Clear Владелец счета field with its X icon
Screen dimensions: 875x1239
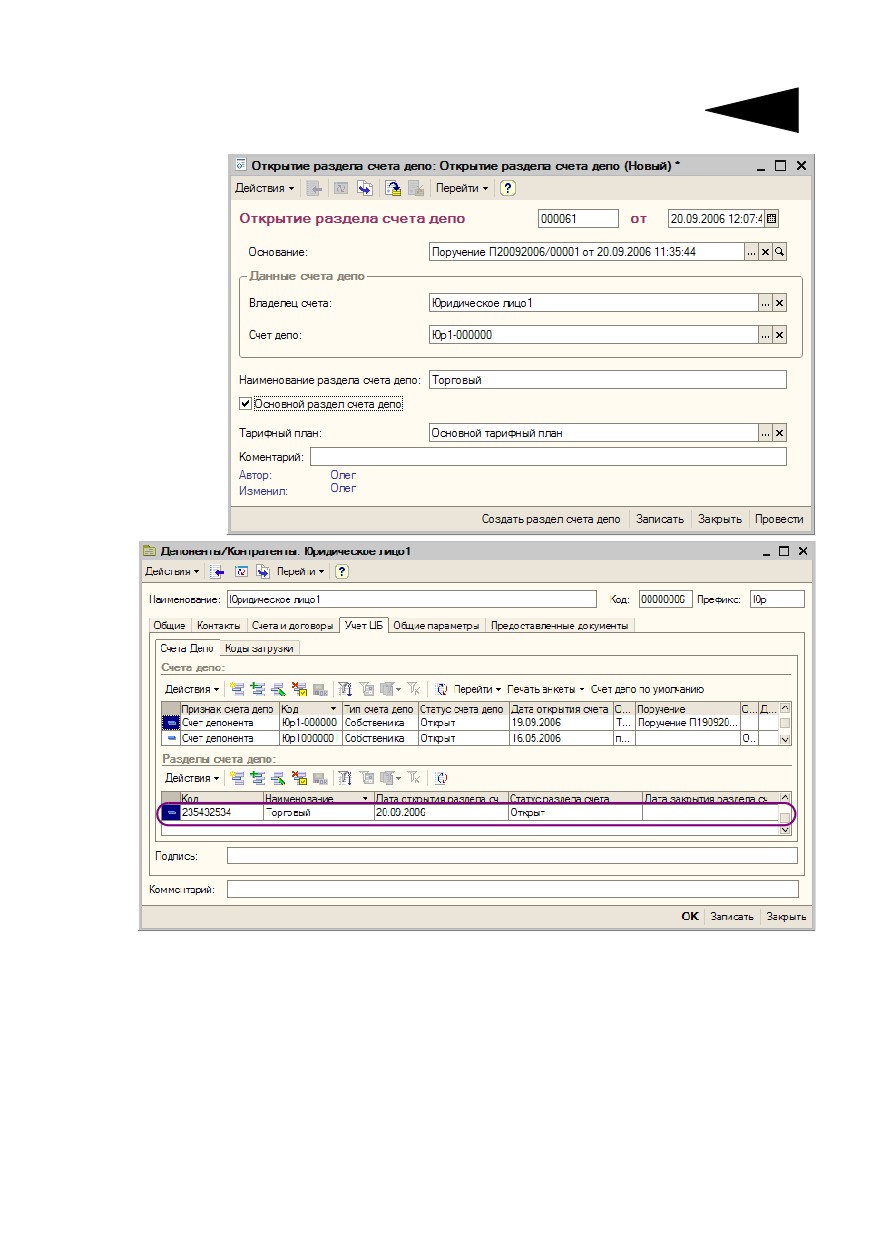(780, 303)
